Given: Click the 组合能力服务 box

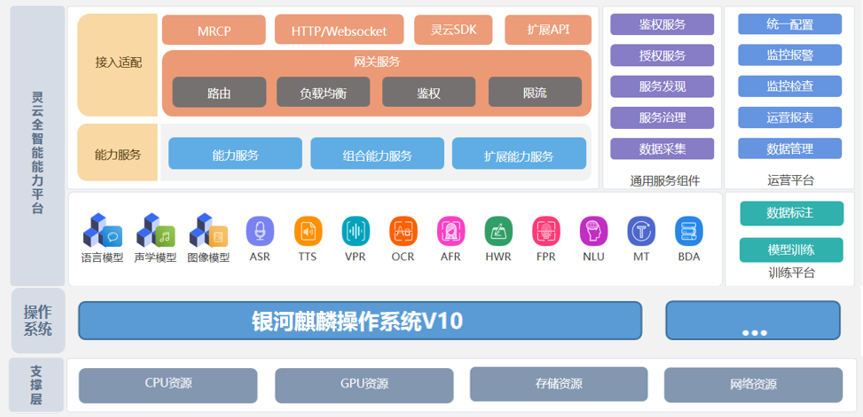Looking at the screenshot, I should (377, 153).
